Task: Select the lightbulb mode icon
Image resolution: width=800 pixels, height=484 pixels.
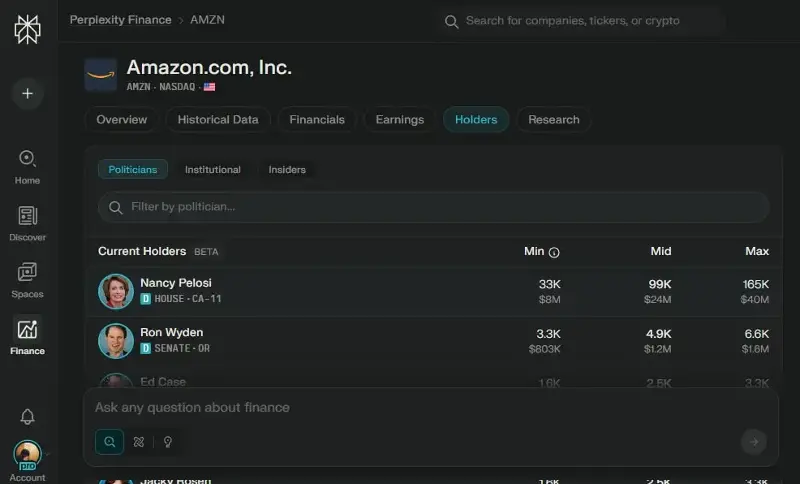Action: pyautogui.click(x=168, y=442)
